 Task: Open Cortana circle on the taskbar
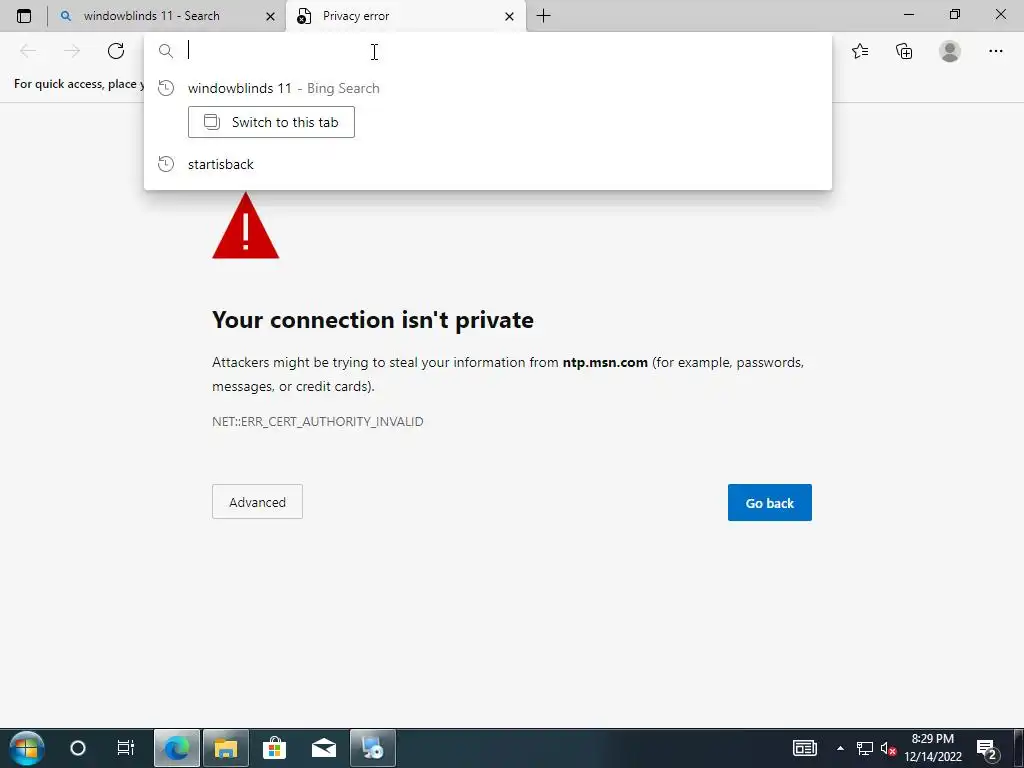tap(78, 748)
